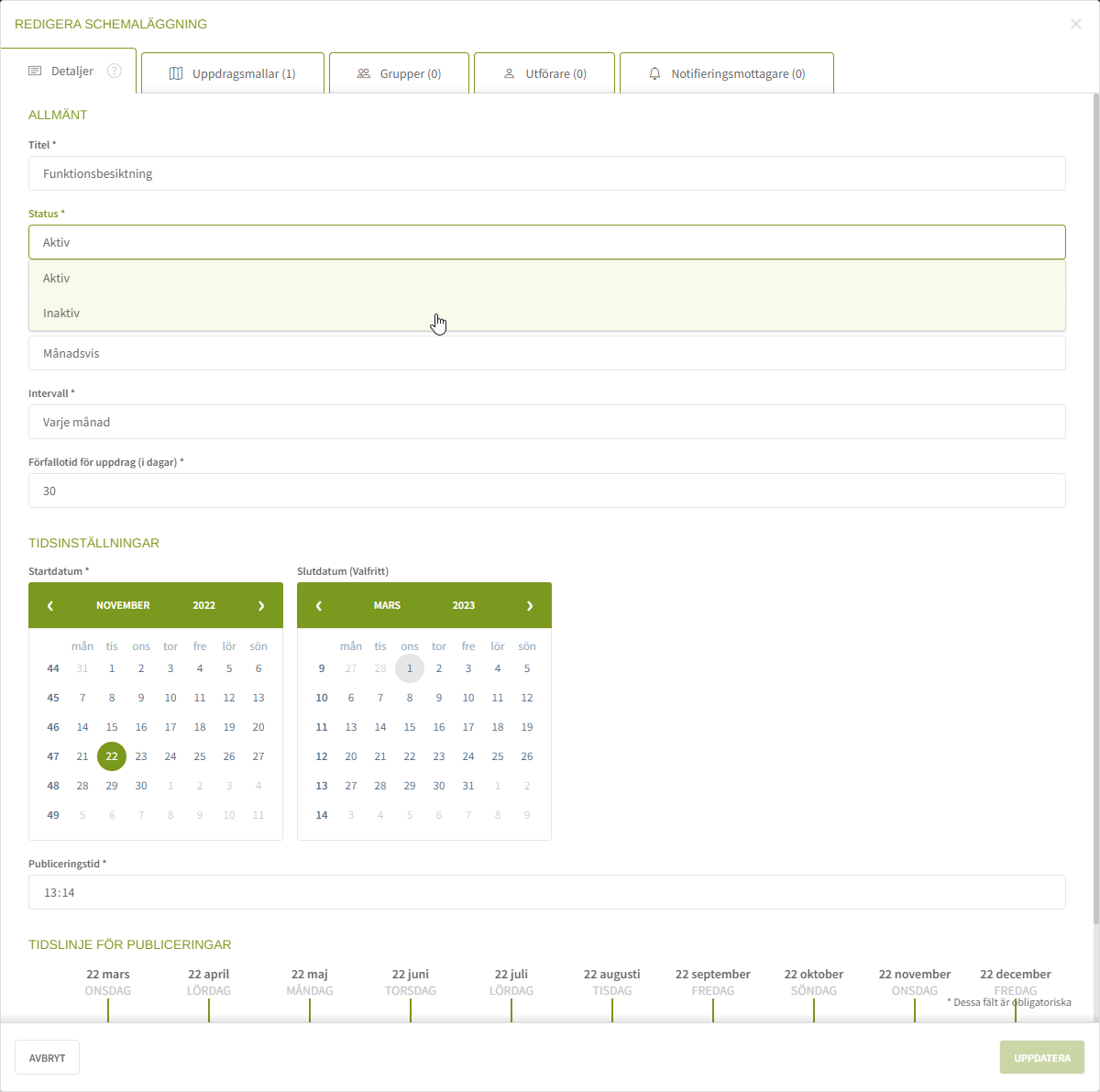Open the Utförare (0) tab

point(544,73)
